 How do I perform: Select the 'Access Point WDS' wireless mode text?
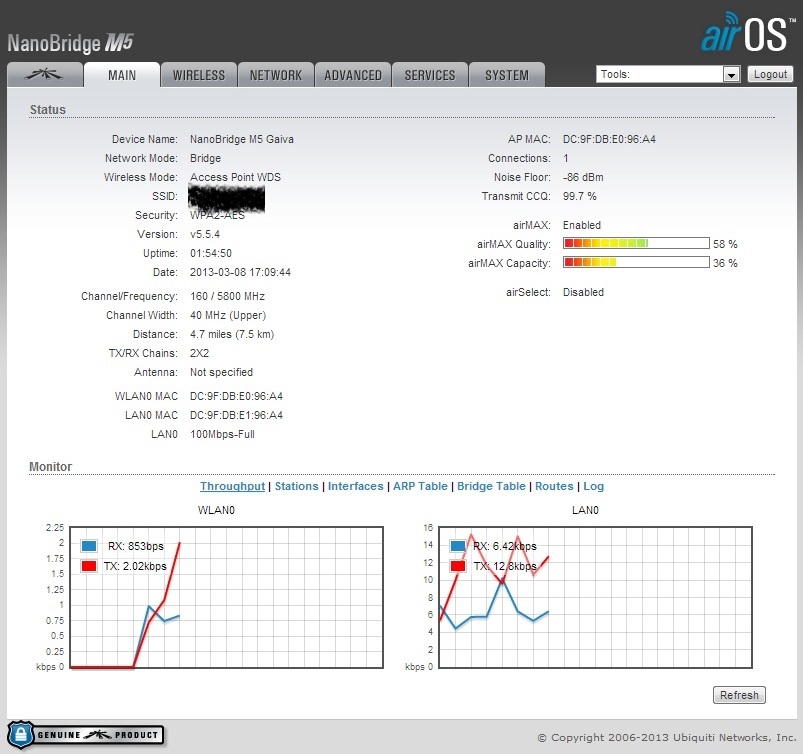(x=236, y=177)
